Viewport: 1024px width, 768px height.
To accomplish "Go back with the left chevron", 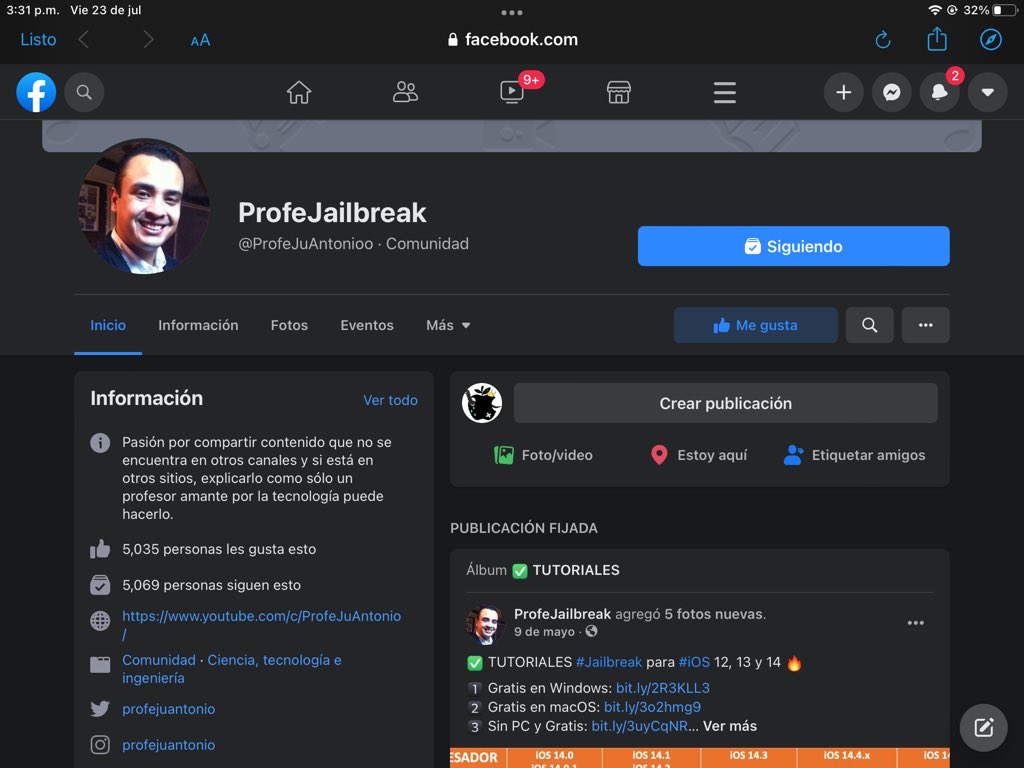I will [83, 40].
